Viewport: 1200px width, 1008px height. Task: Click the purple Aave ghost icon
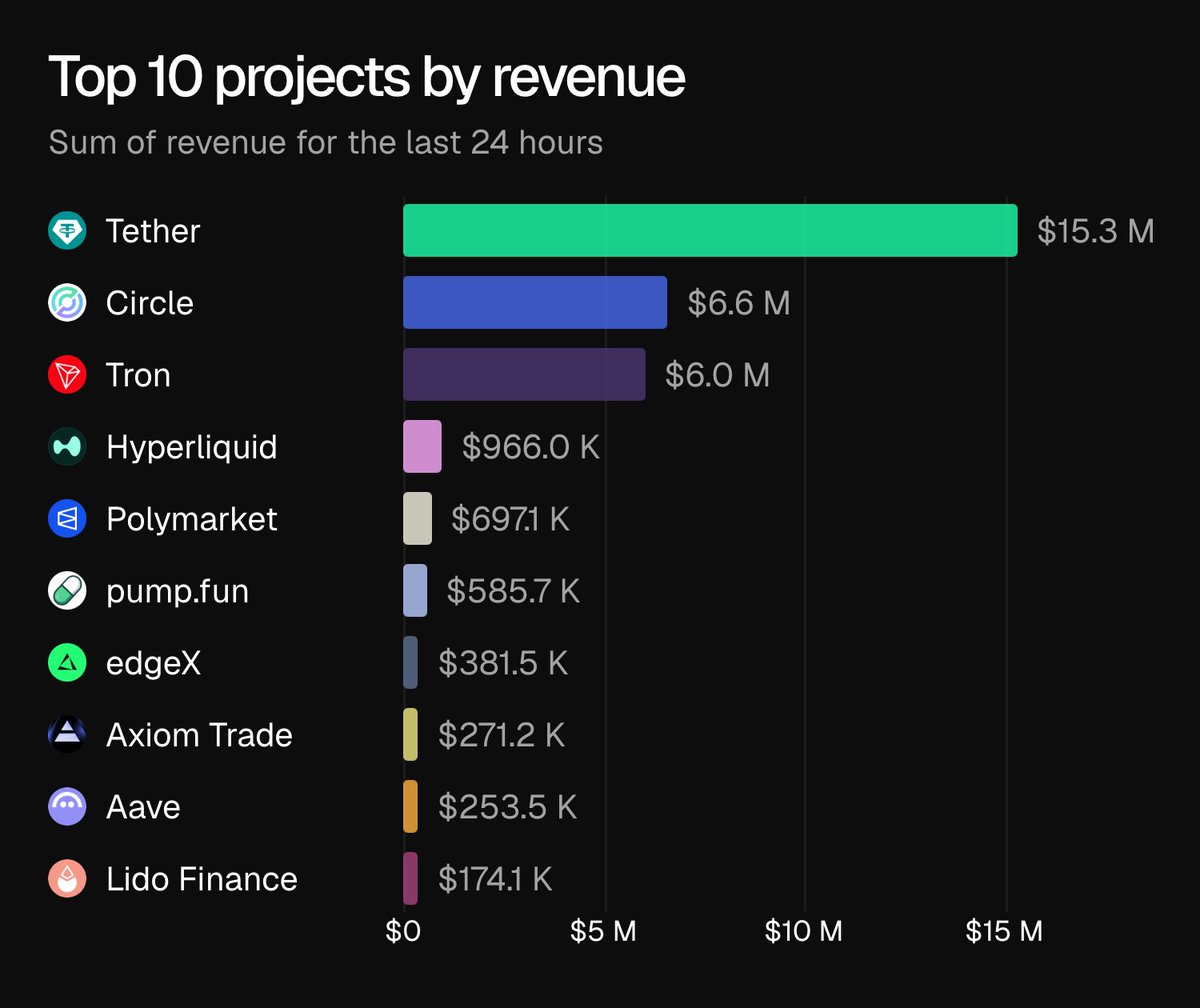67,807
